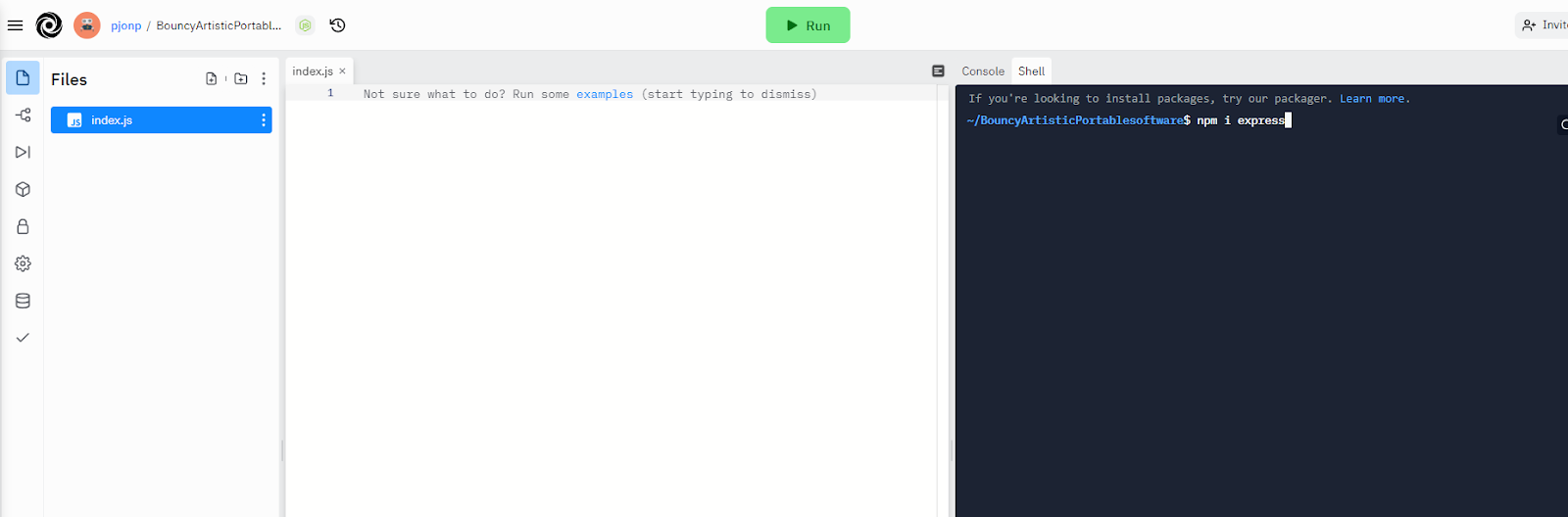Open the Version control sidebar icon
This screenshot has width=1568, height=517.
[x=23, y=115]
